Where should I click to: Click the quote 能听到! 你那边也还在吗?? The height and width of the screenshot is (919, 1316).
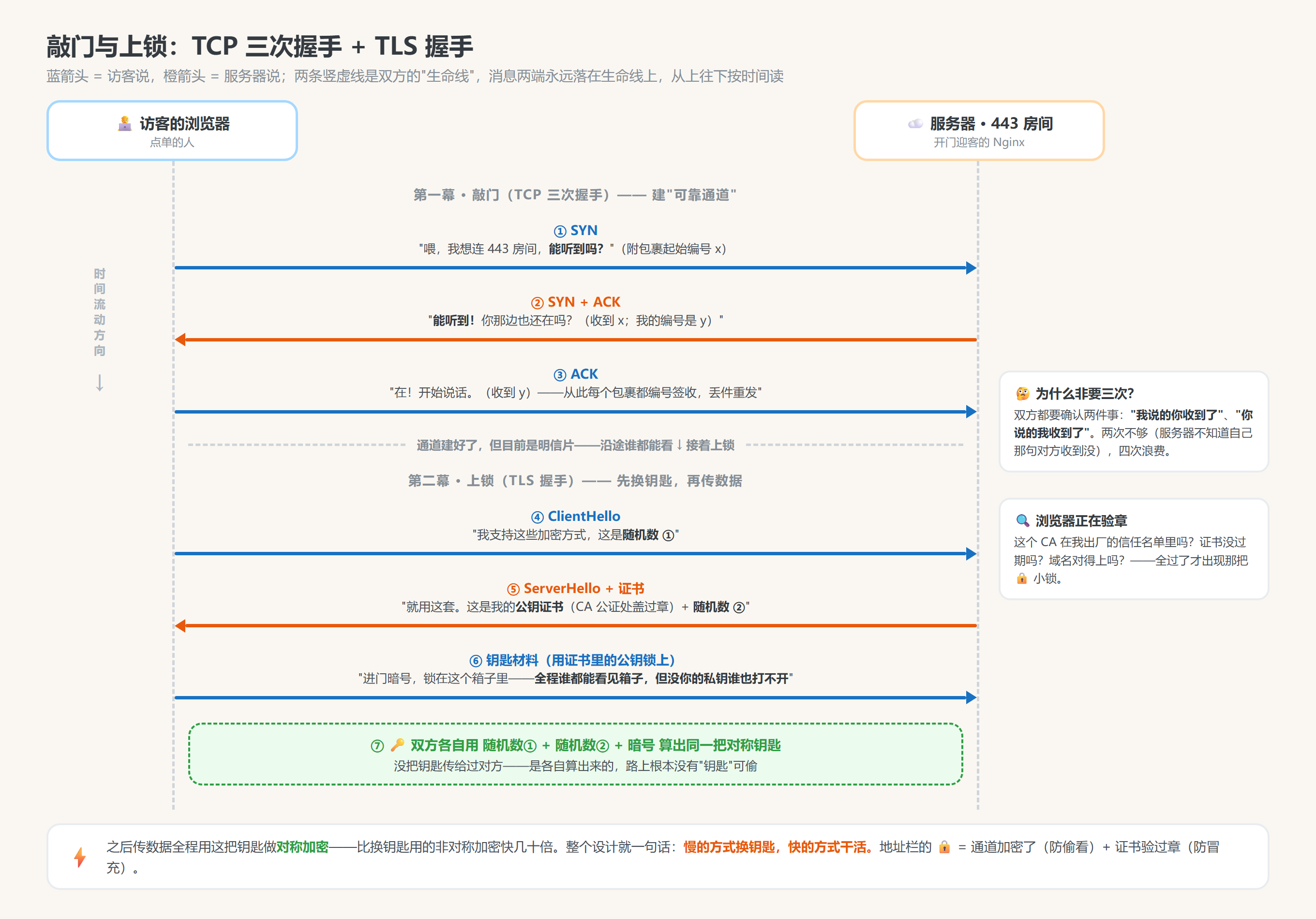(x=575, y=320)
